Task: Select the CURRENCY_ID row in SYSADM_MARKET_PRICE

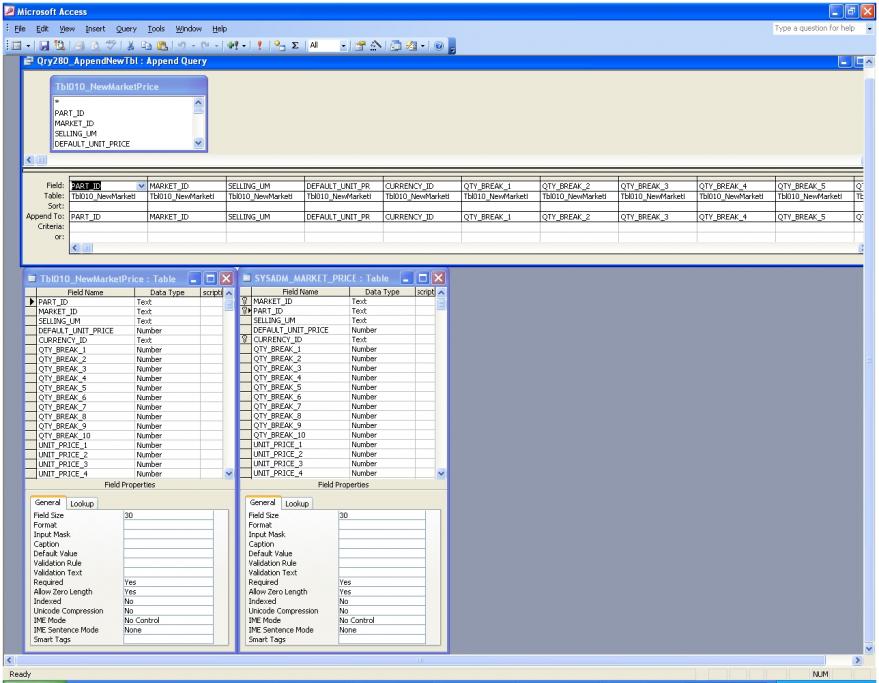Action: (x=300, y=339)
